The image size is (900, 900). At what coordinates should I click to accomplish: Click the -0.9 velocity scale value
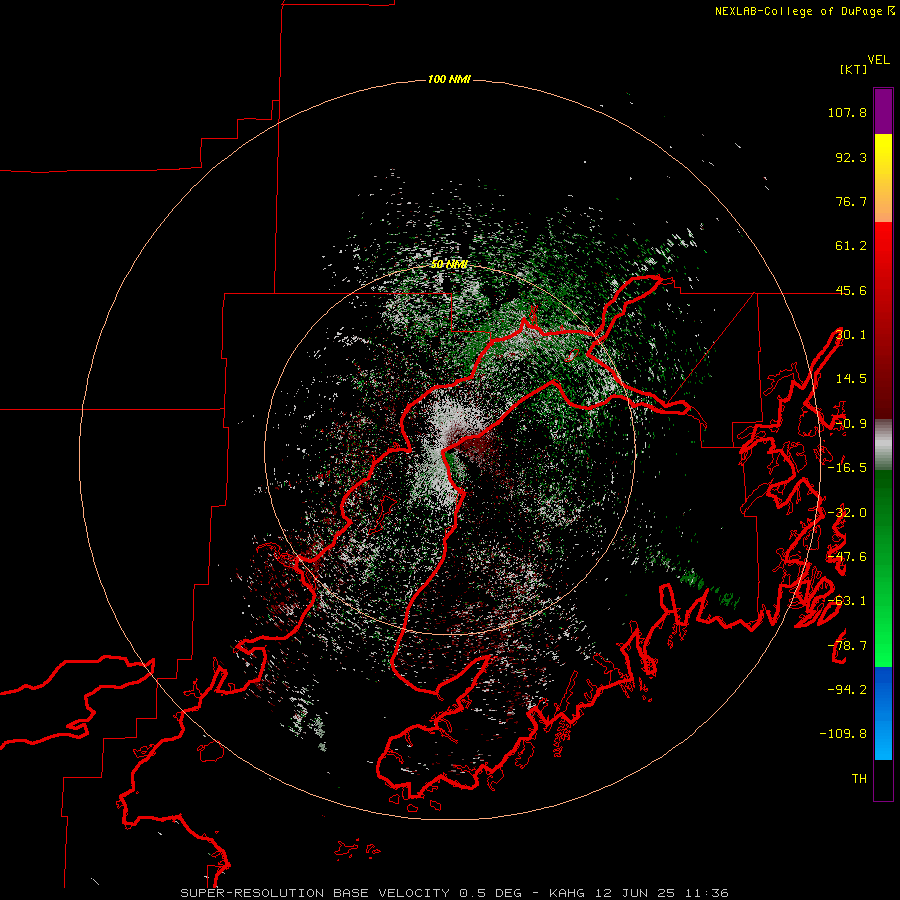click(x=851, y=424)
